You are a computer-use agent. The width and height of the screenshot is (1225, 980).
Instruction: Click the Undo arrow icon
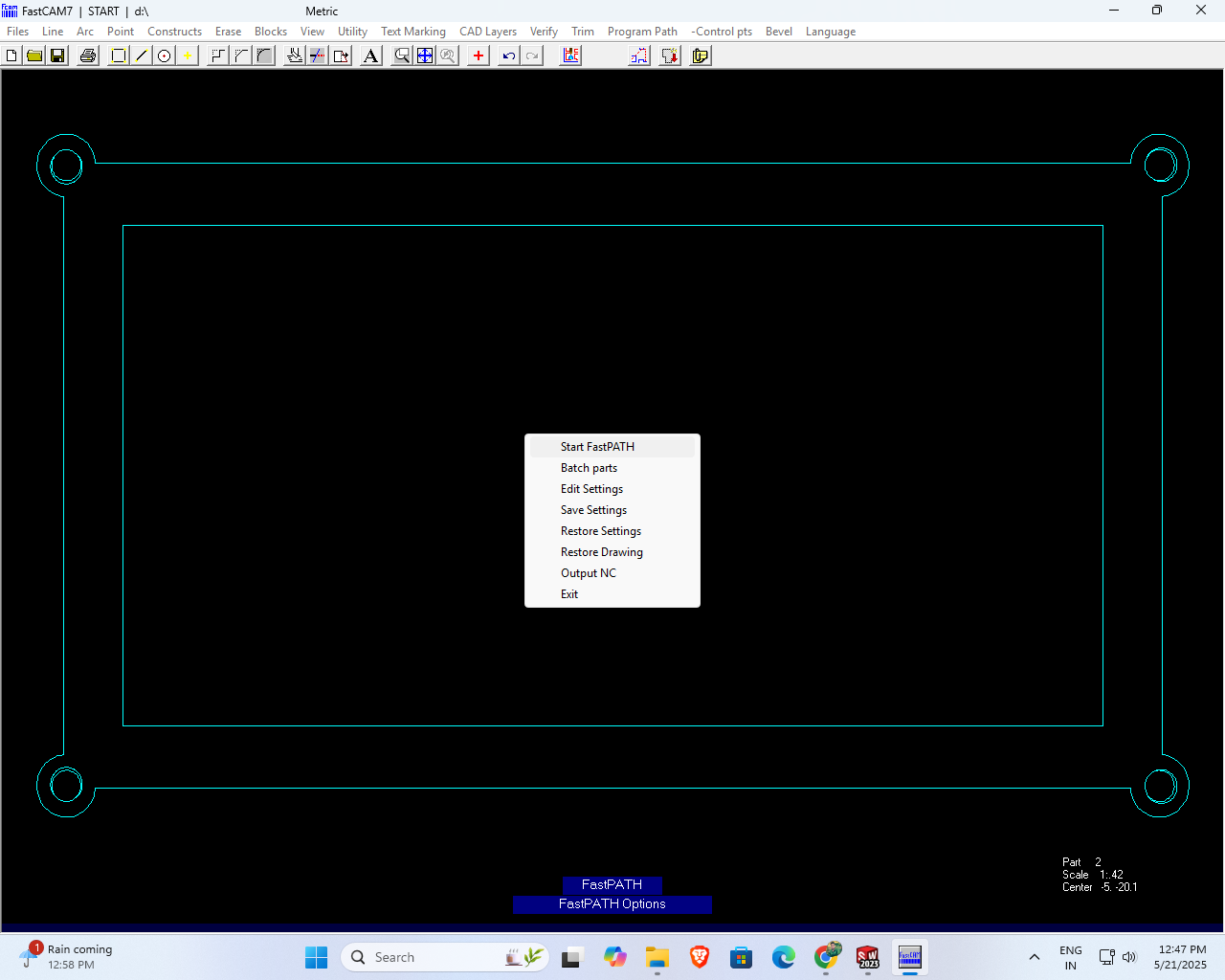coord(509,56)
